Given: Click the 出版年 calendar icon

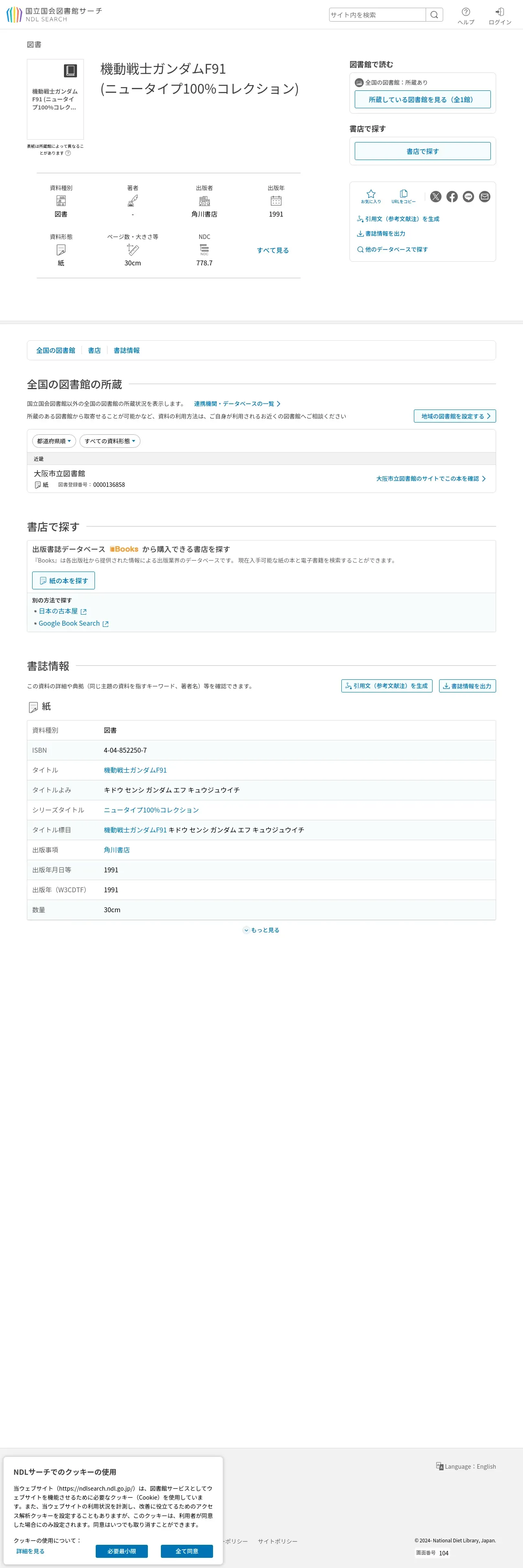Looking at the screenshot, I should 276,201.
